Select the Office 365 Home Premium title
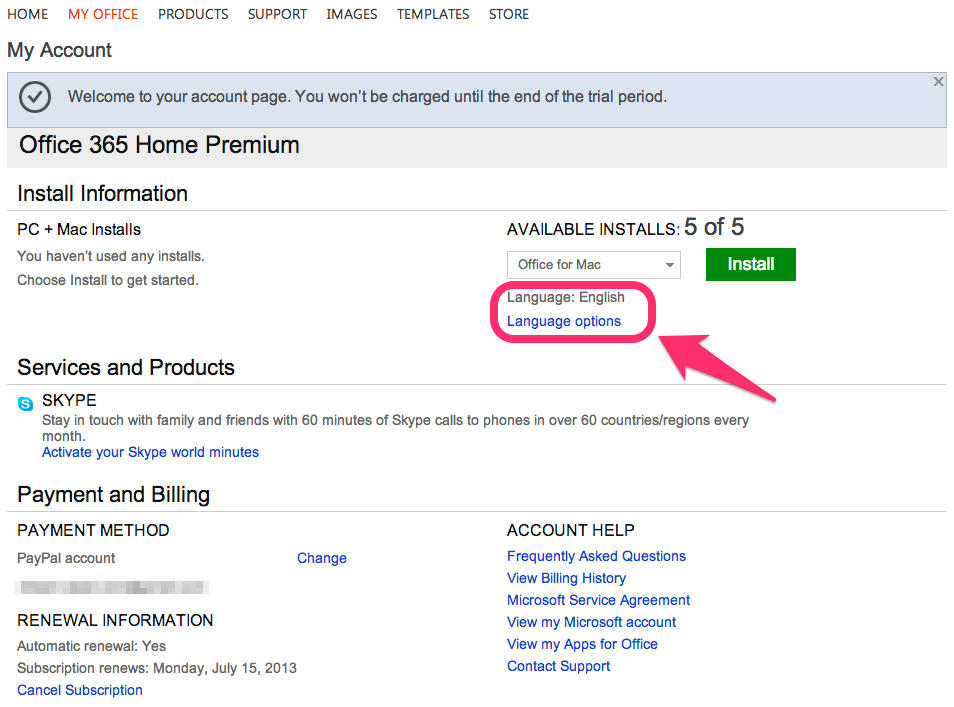 159,145
